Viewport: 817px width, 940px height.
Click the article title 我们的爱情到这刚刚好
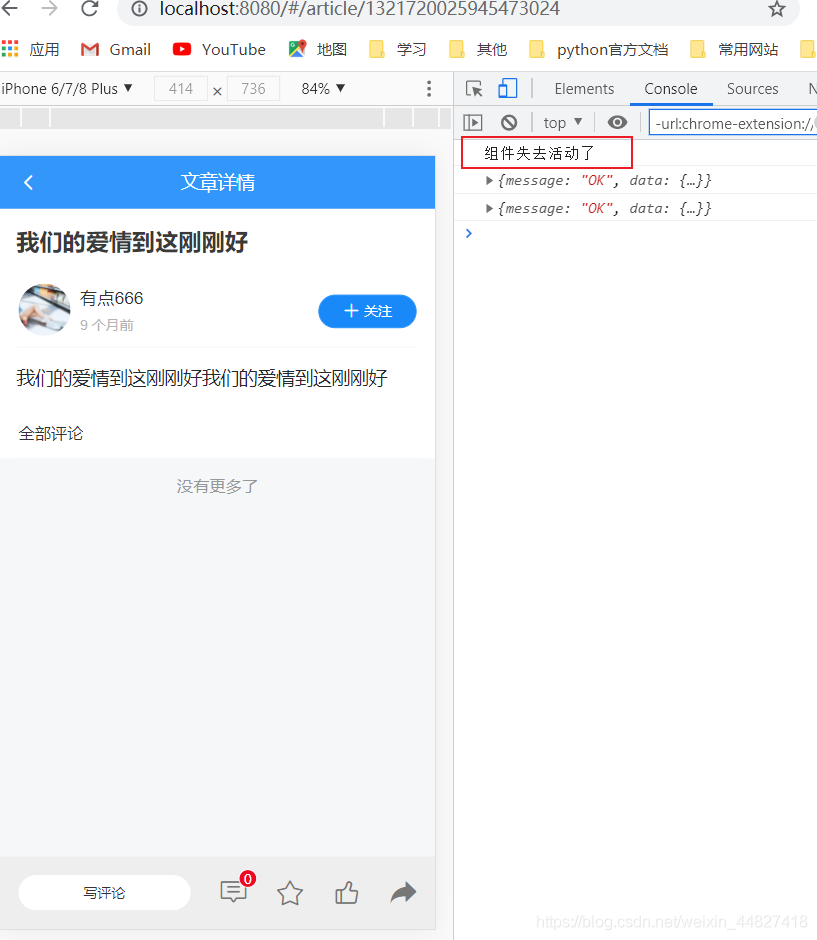132,243
